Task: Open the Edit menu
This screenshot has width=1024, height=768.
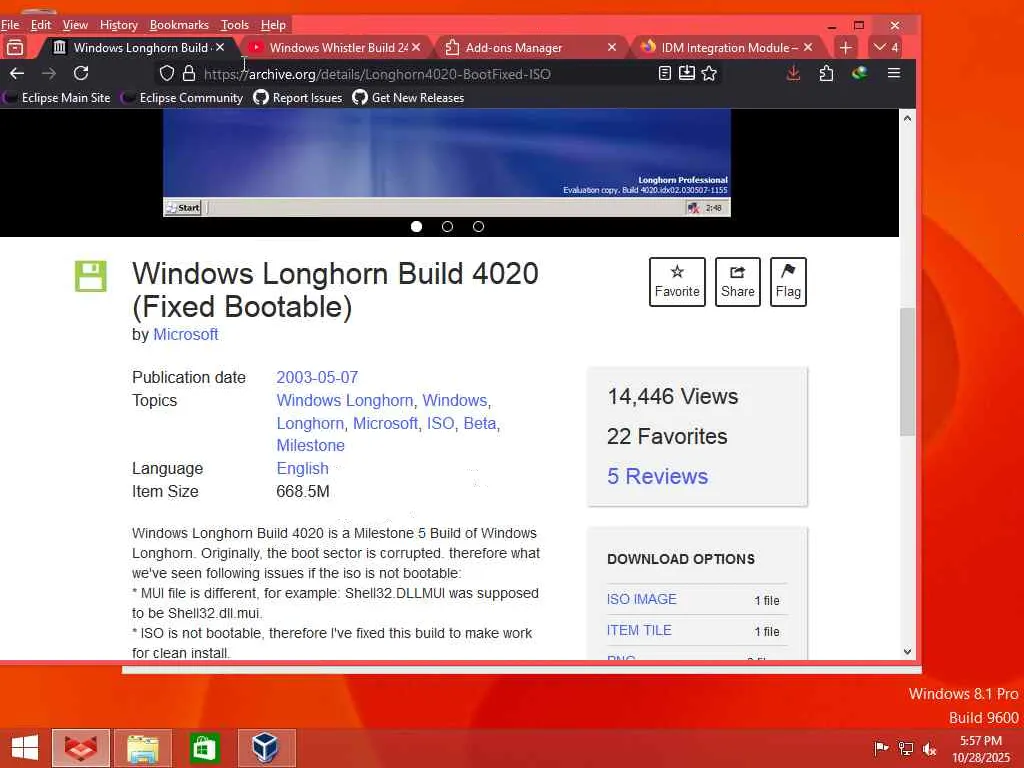Action: (x=40, y=25)
